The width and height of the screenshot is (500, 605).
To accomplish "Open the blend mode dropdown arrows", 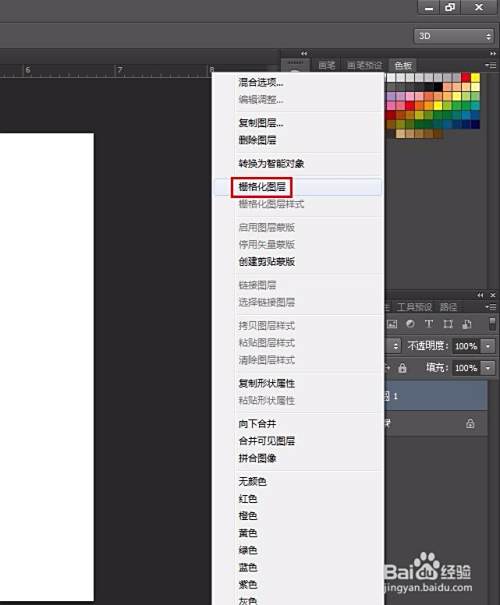I will click(395, 346).
